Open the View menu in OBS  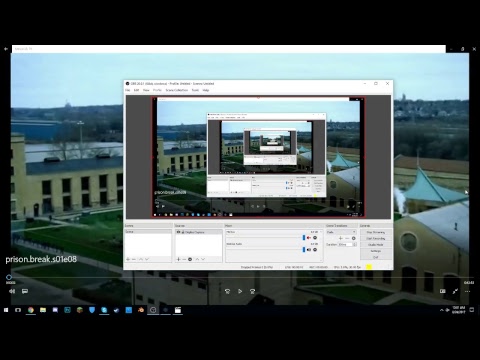pos(146,90)
